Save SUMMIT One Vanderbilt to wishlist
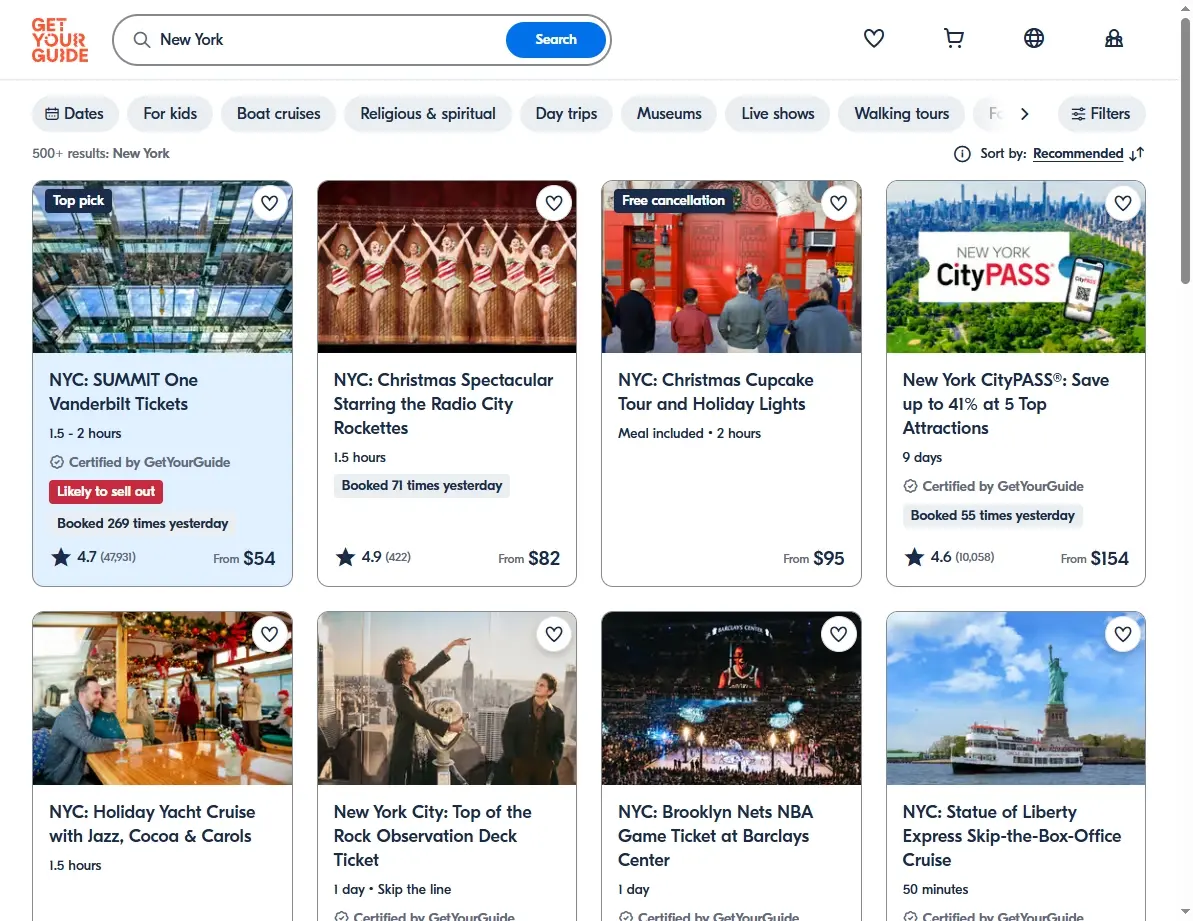The image size is (1193, 921). click(x=269, y=203)
